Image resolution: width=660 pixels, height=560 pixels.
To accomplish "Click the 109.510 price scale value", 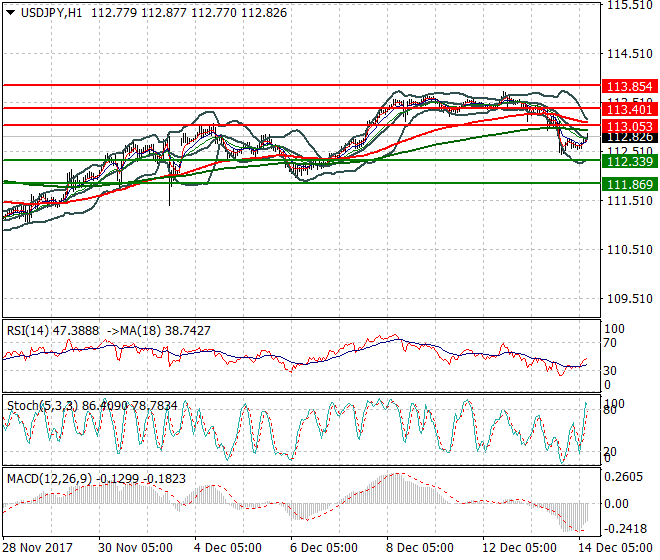I will coord(630,299).
